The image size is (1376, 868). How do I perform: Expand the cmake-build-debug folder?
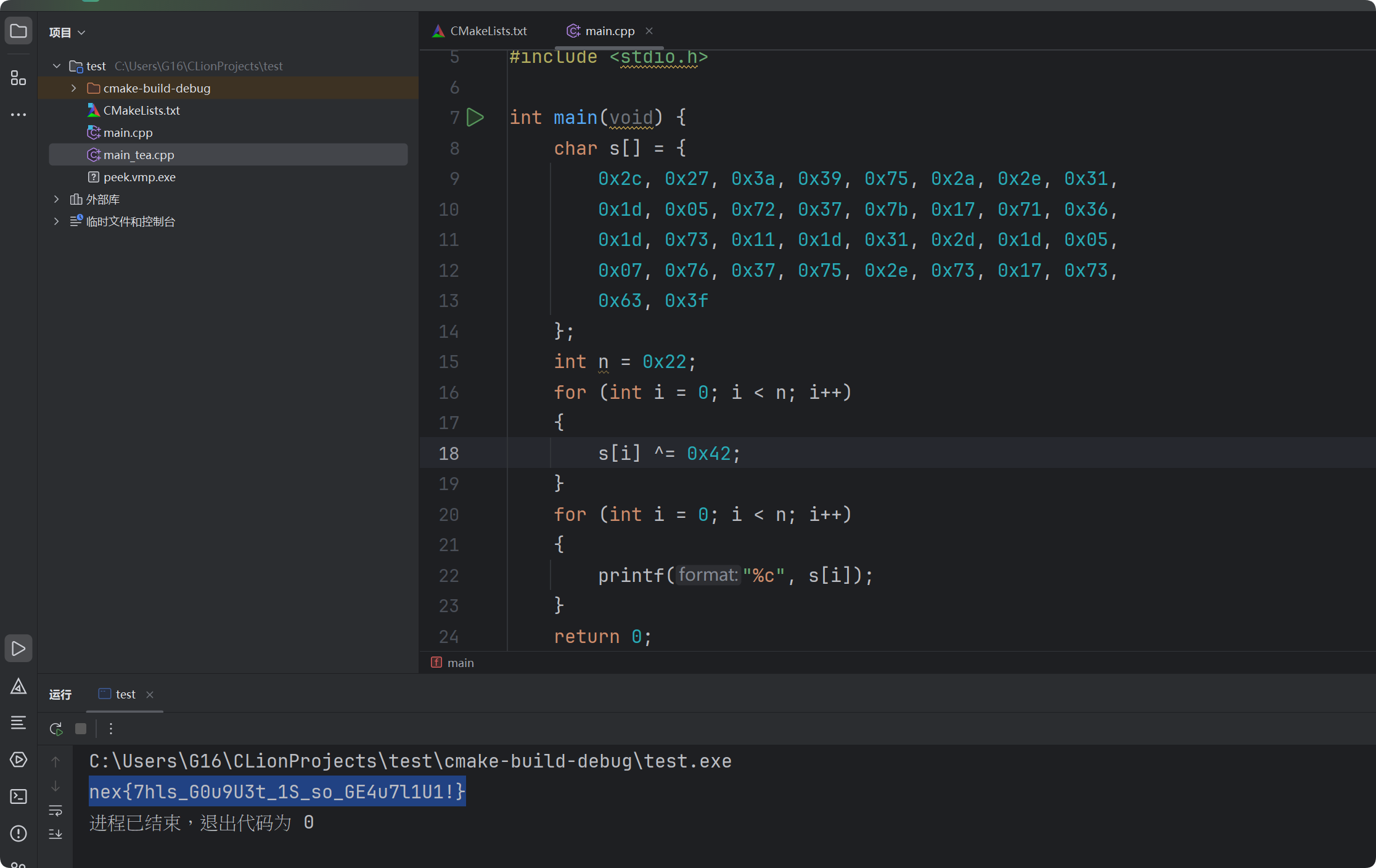pyautogui.click(x=74, y=88)
